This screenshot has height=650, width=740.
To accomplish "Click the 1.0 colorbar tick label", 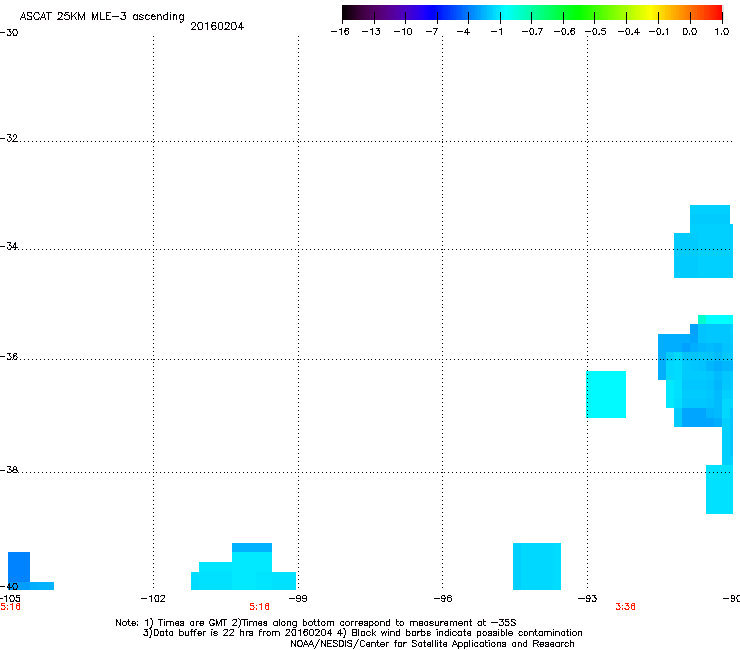I will pos(722,32).
